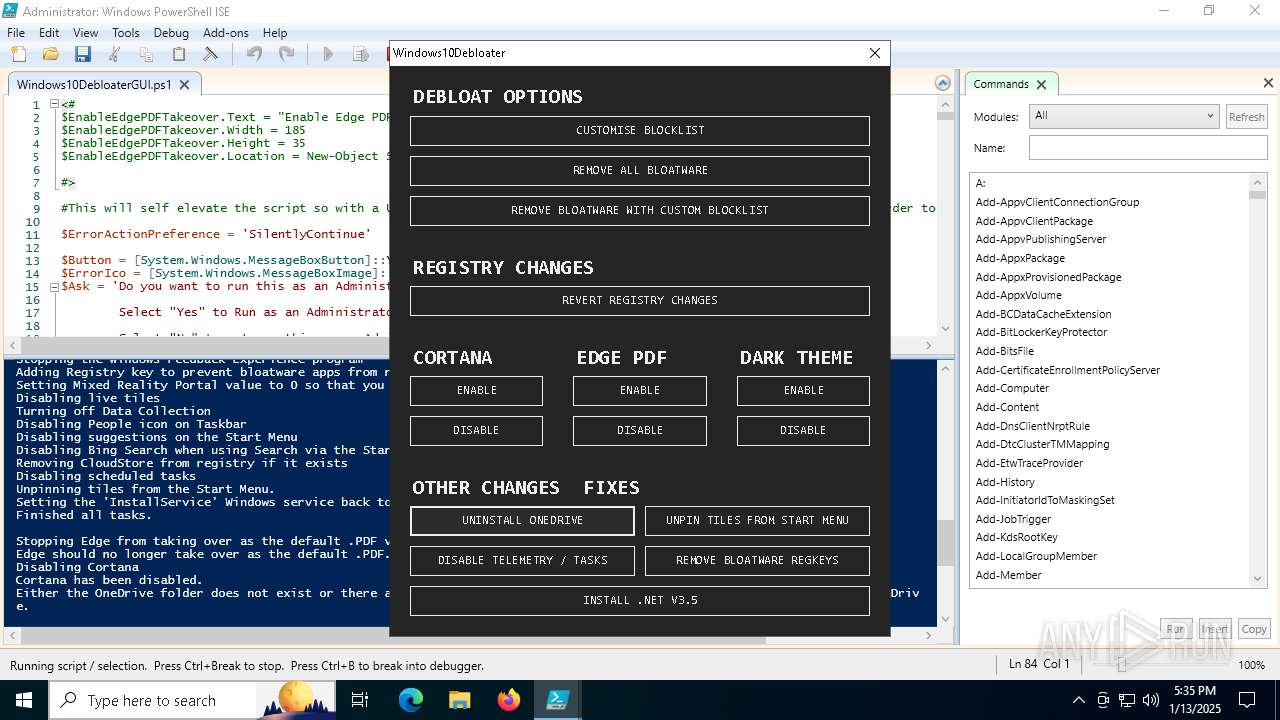This screenshot has width=1280, height=720.
Task: Click the taskbar search box
Action: tap(193, 700)
